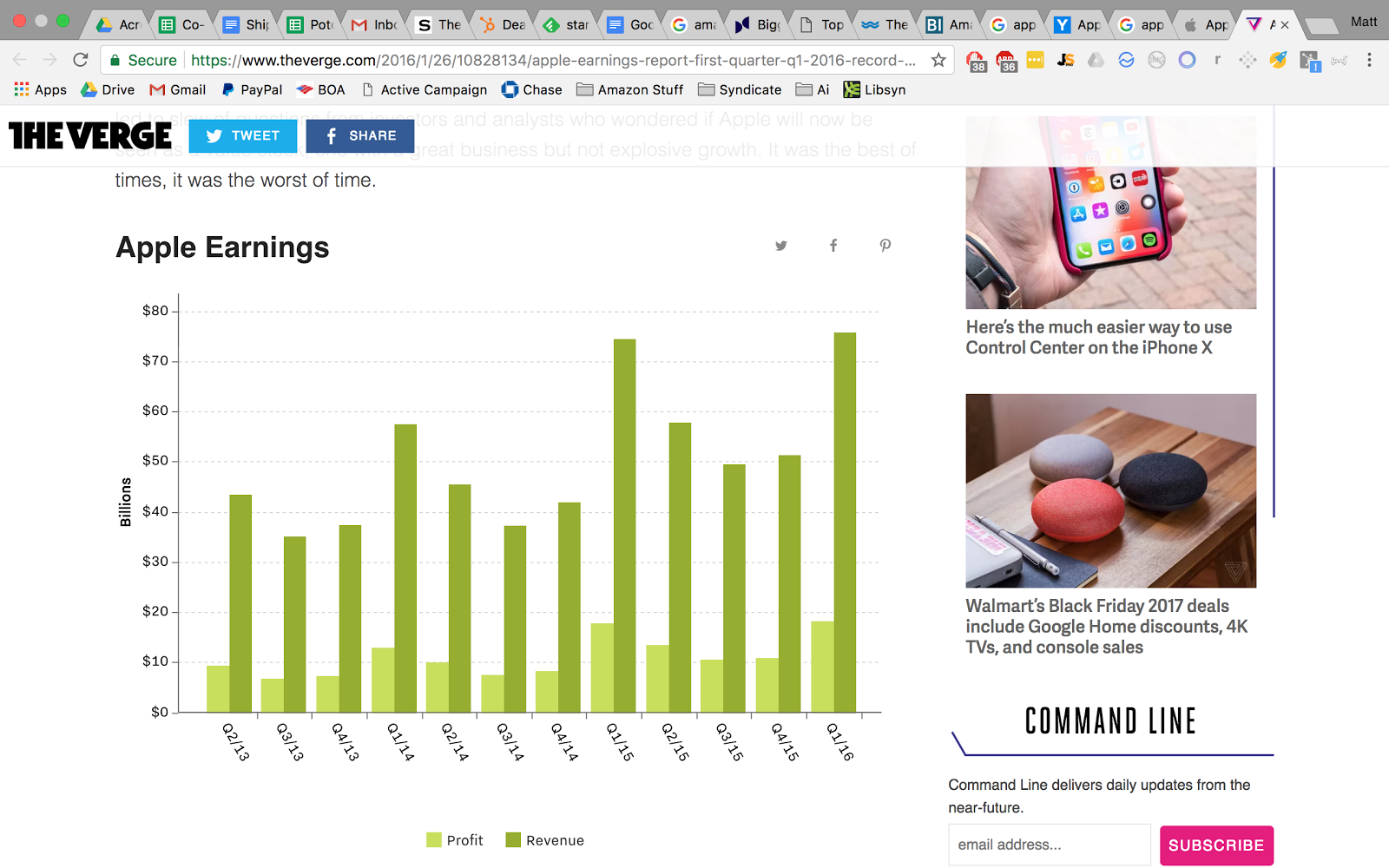Open the Apps shortcut in bookmarks bar
The image size is (1389, 868).
point(41,89)
